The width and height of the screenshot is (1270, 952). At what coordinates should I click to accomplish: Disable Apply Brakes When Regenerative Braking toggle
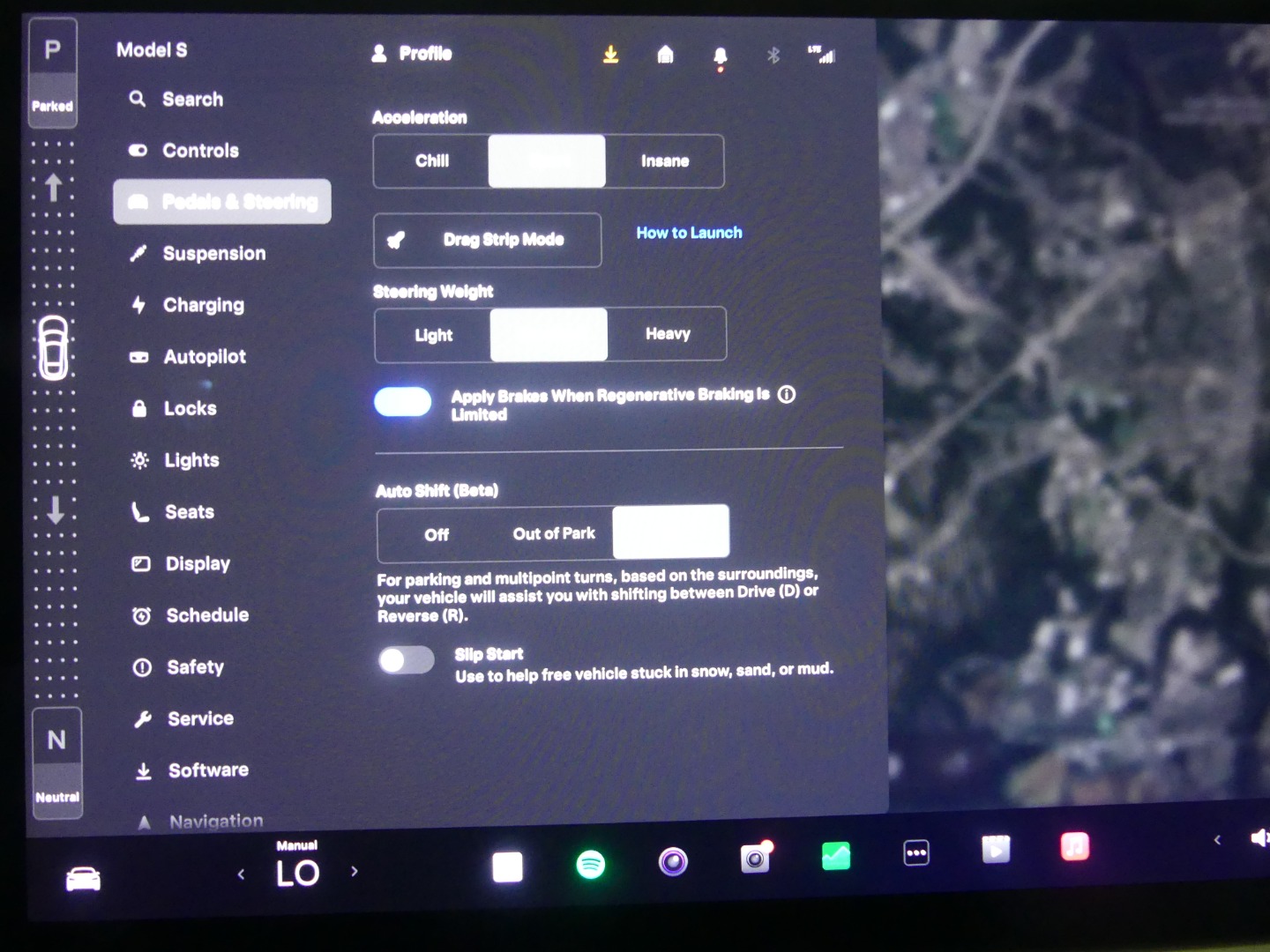(403, 402)
